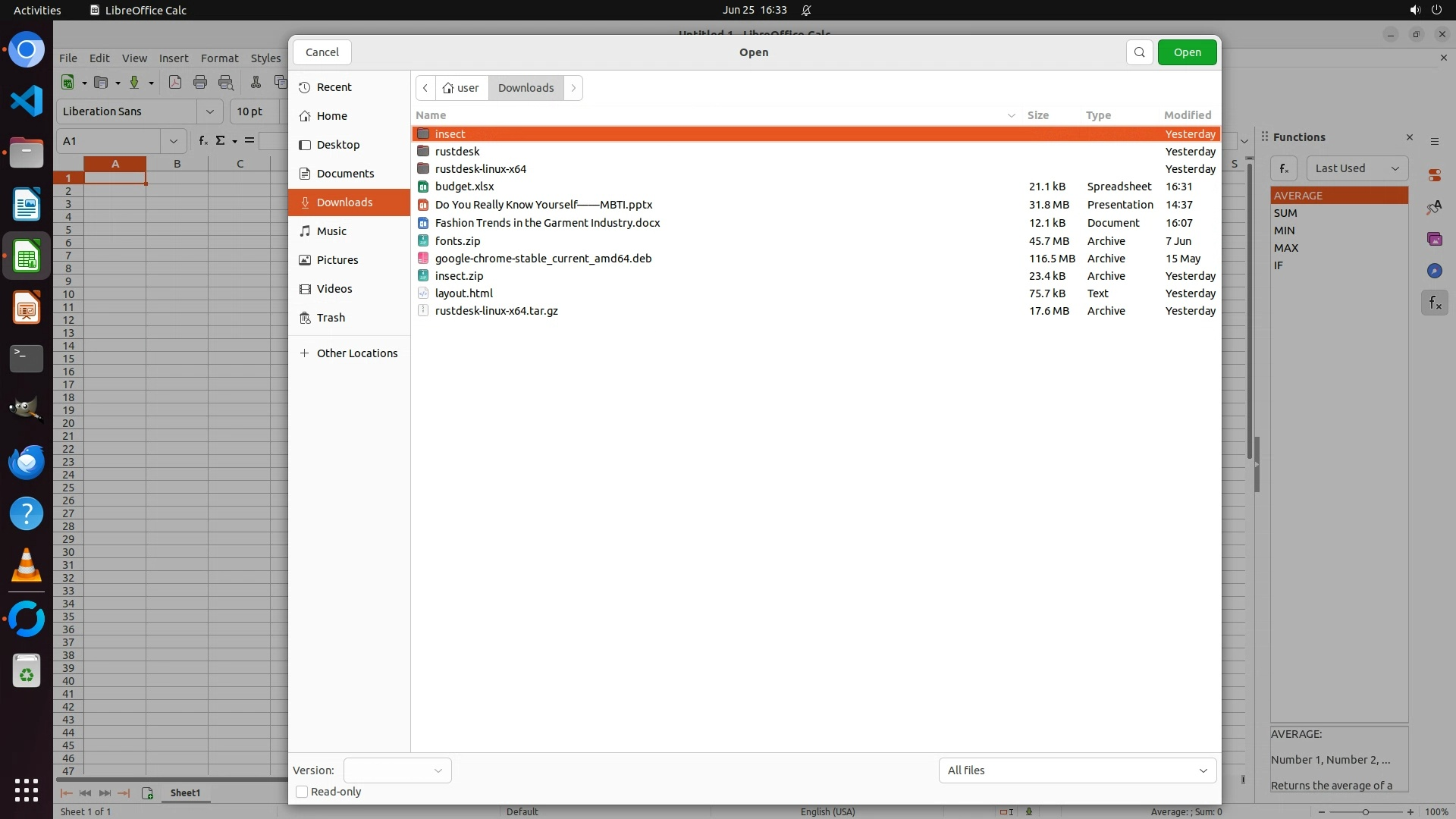Click the Gallery sidebar icon
Image resolution: width=1456 pixels, height=819 pixels.
(x=1434, y=239)
